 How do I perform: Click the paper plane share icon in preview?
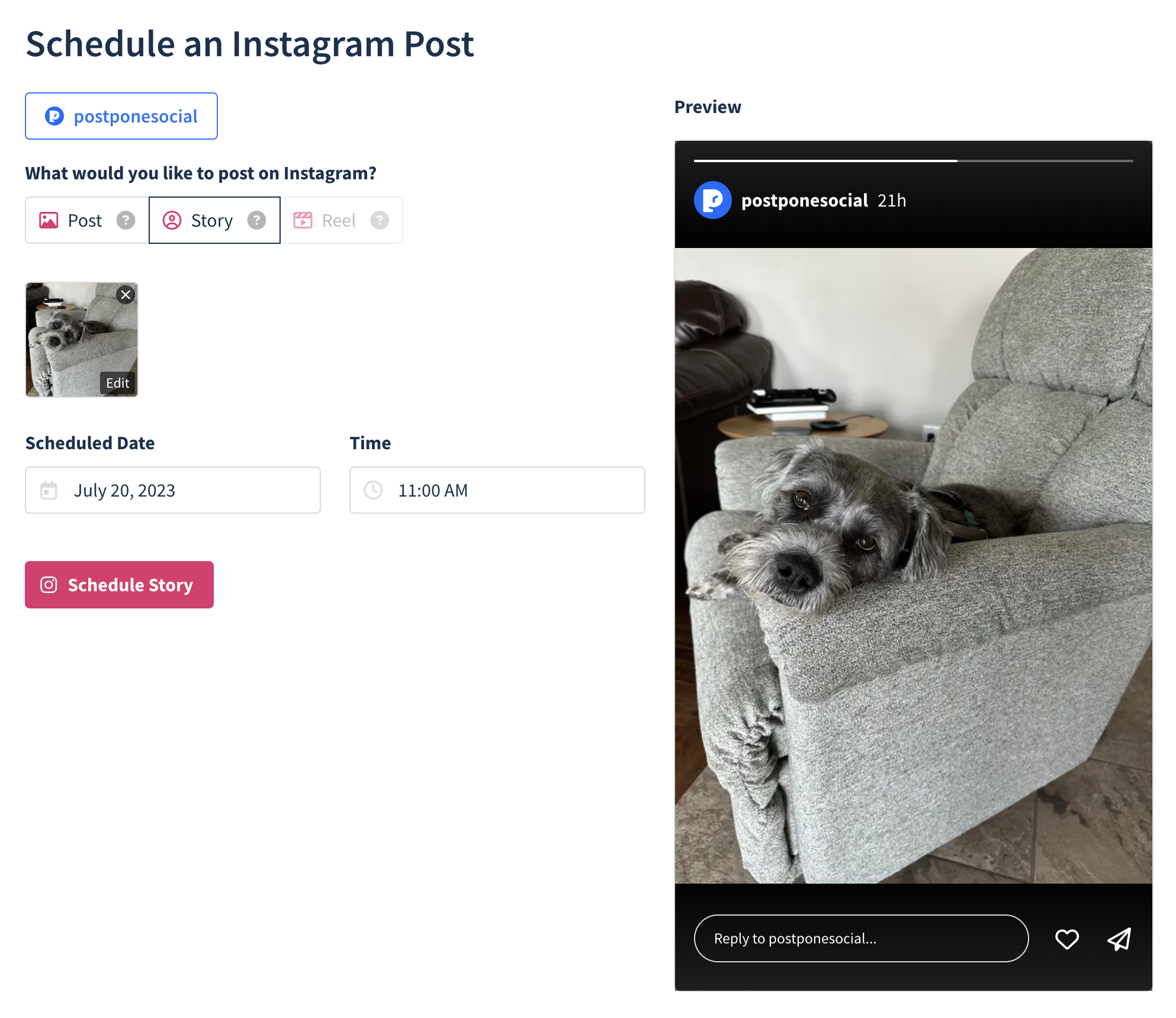[1119, 939]
